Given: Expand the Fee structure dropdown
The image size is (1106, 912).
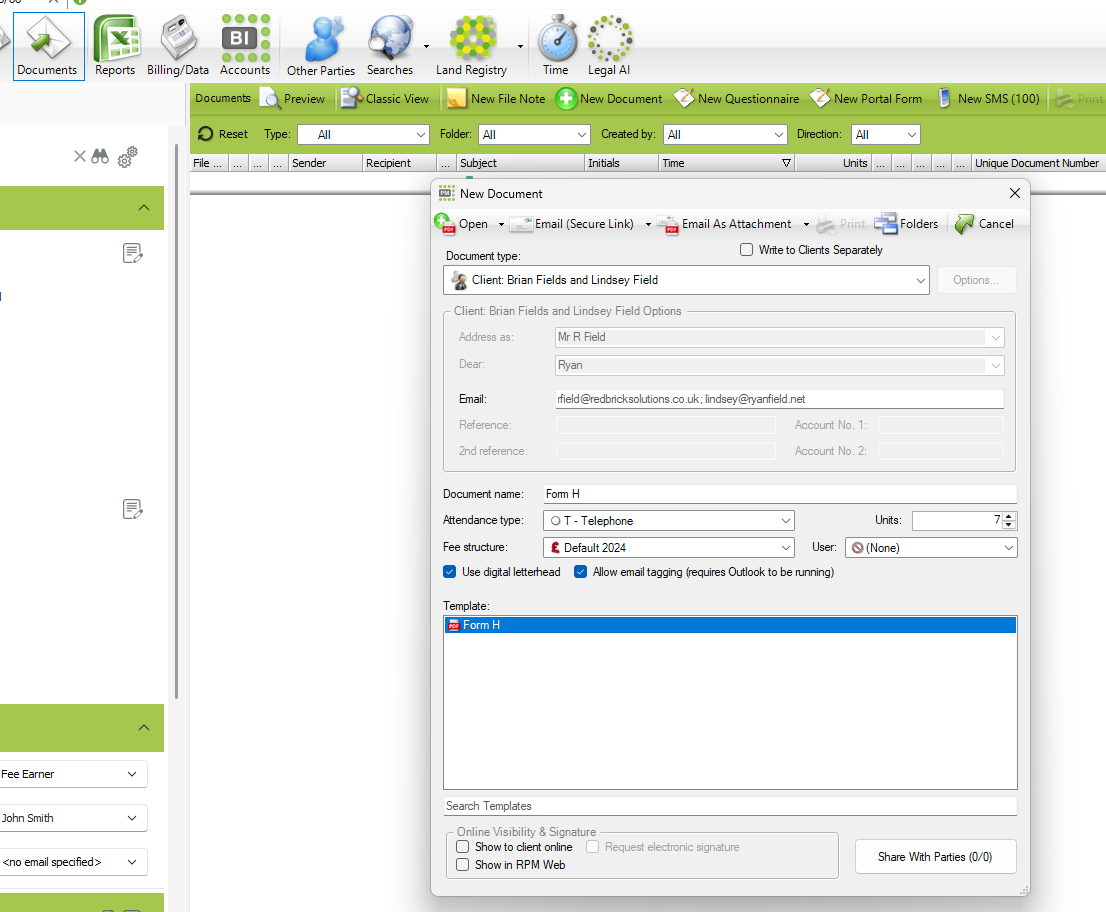Looking at the screenshot, I should (x=785, y=548).
